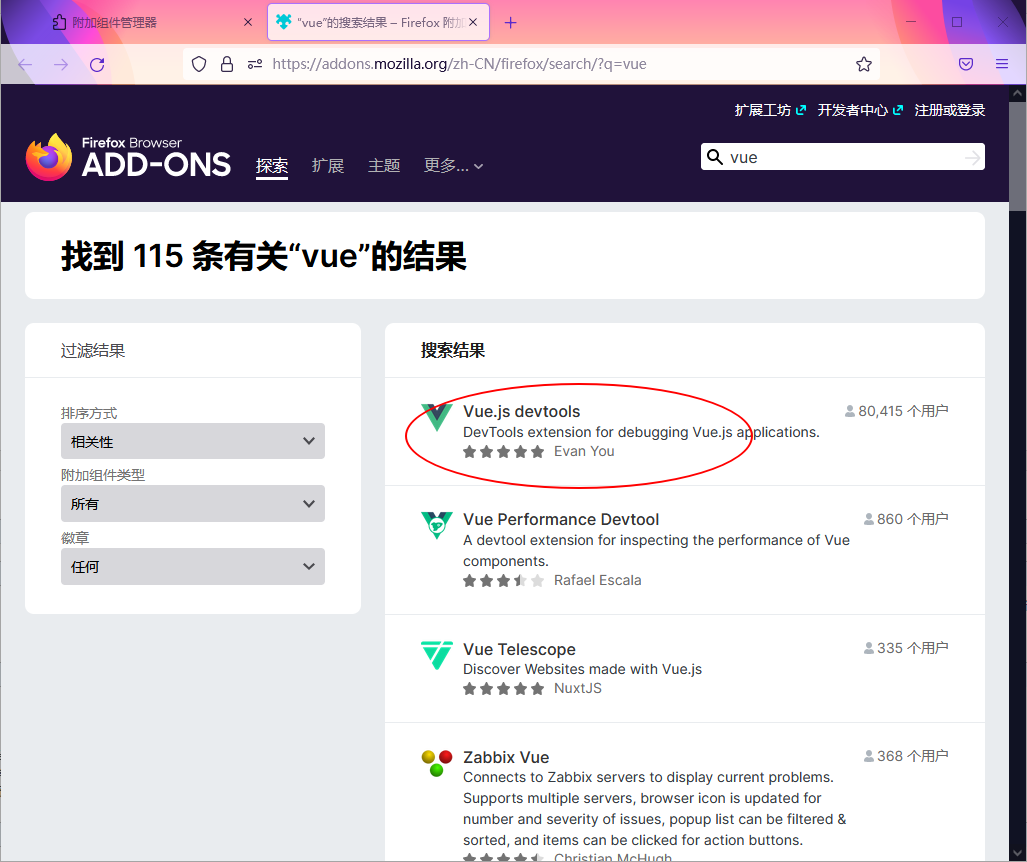Image resolution: width=1027 pixels, height=862 pixels.
Task: Open the 排序方式 相关性 dropdown
Action: (x=193, y=441)
